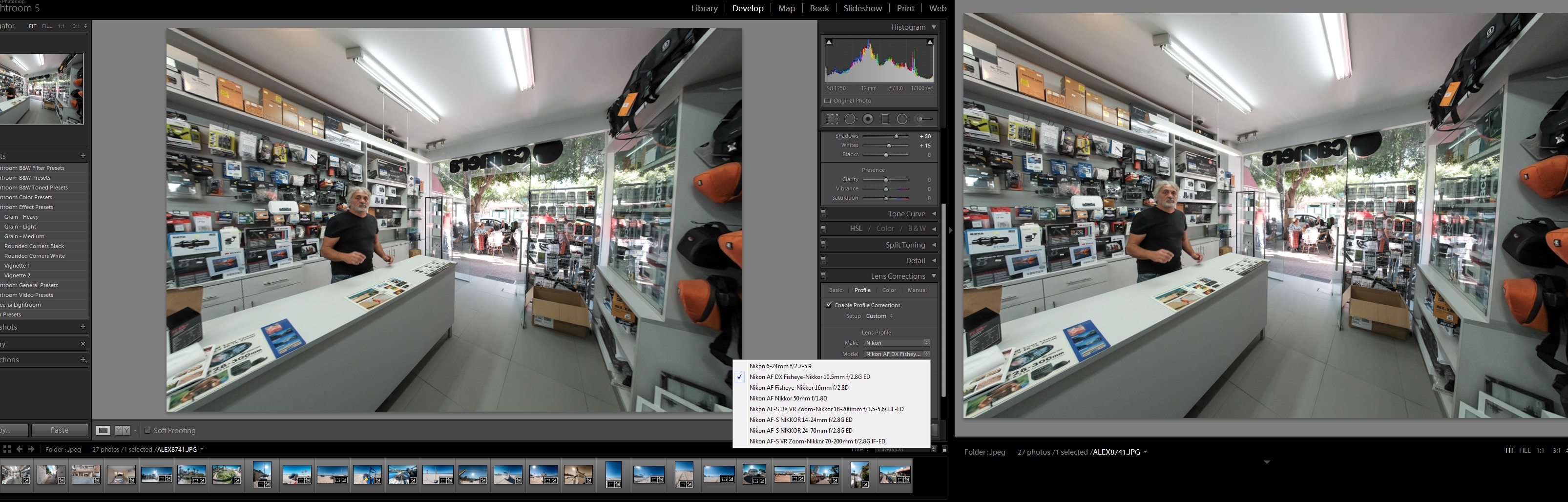Open the Setup Custom dropdown
Image resolution: width=1568 pixels, height=502 pixels.
coord(879,316)
